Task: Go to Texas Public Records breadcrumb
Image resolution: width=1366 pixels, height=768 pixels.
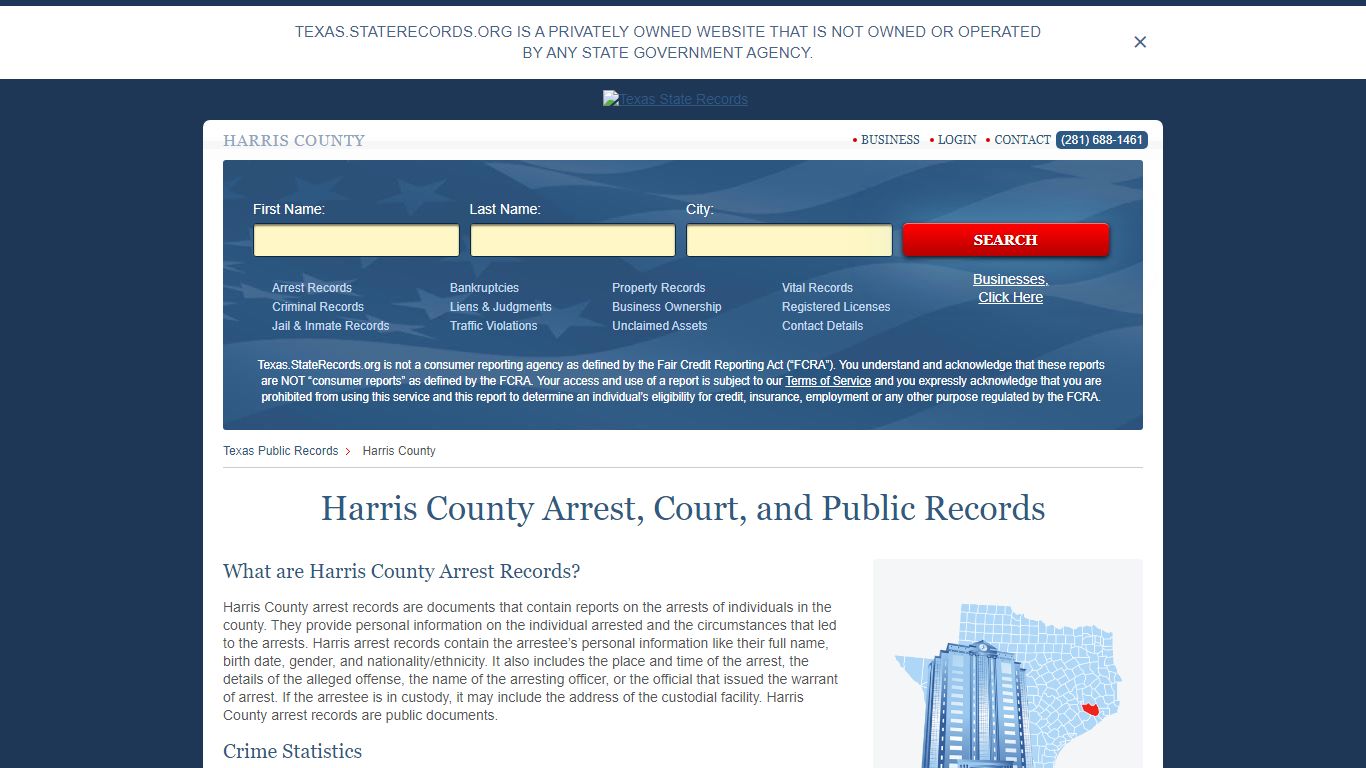Action: (x=280, y=451)
